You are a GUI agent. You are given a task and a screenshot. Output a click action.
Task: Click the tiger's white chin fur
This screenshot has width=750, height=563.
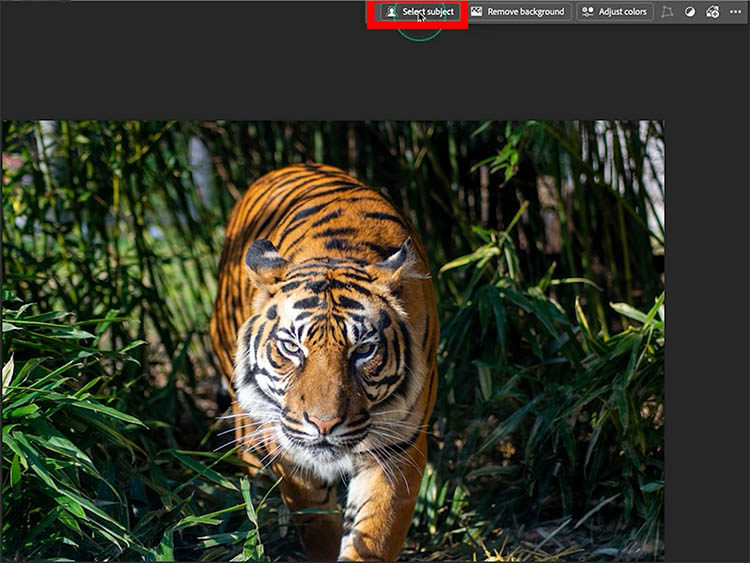(x=318, y=462)
